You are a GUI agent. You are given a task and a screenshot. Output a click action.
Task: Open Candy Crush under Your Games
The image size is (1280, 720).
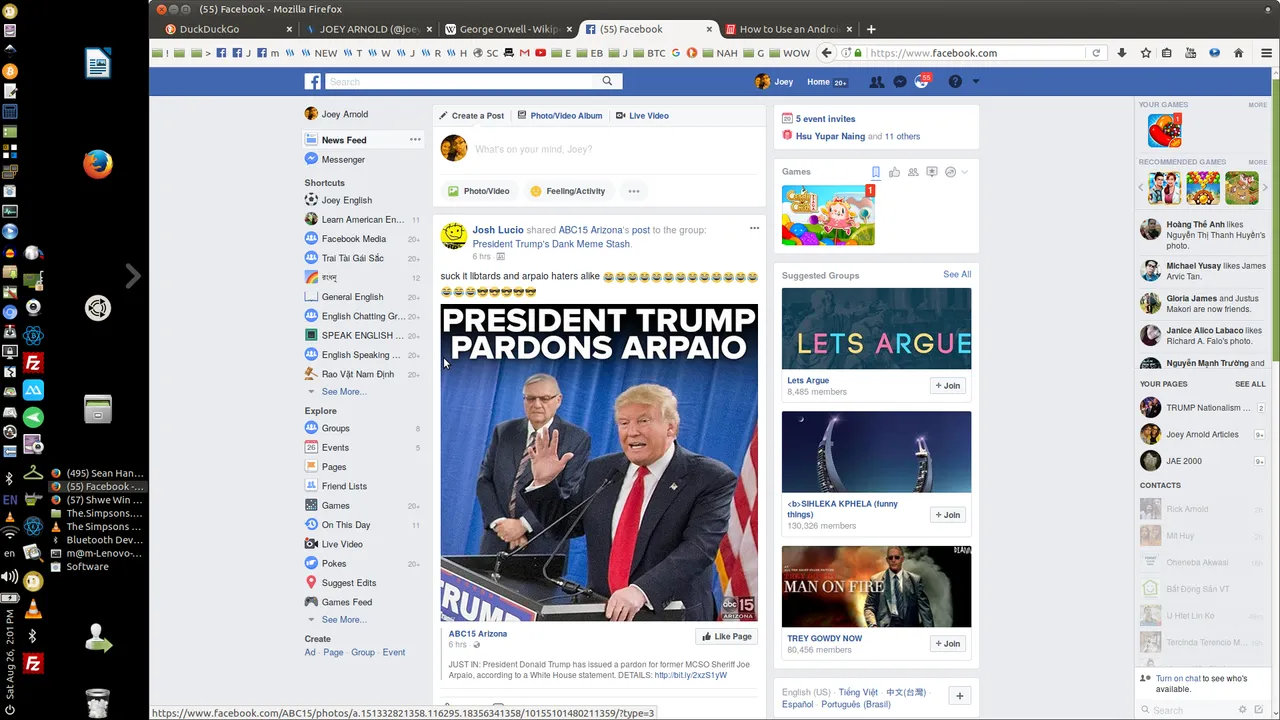(1164, 131)
